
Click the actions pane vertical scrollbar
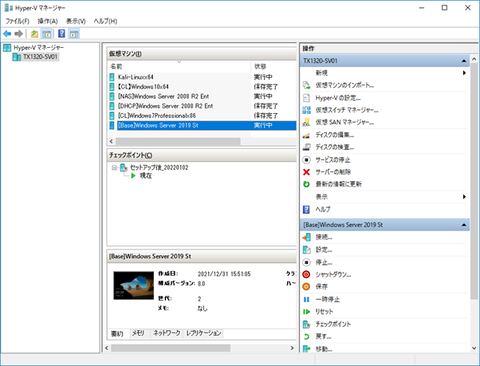coord(474,182)
